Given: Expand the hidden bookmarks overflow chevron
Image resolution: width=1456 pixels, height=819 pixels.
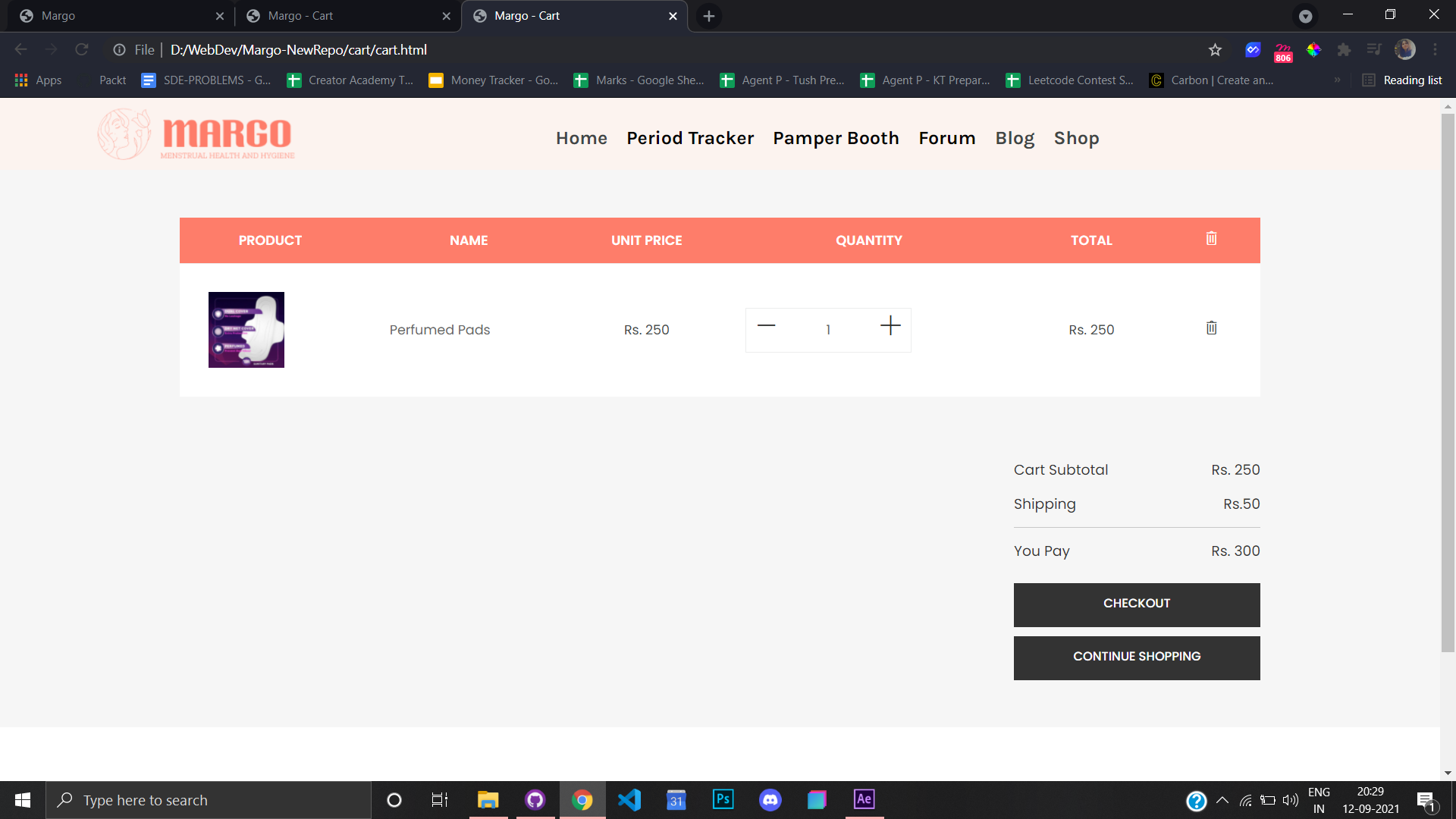Looking at the screenshot, I should point(1337,80).
